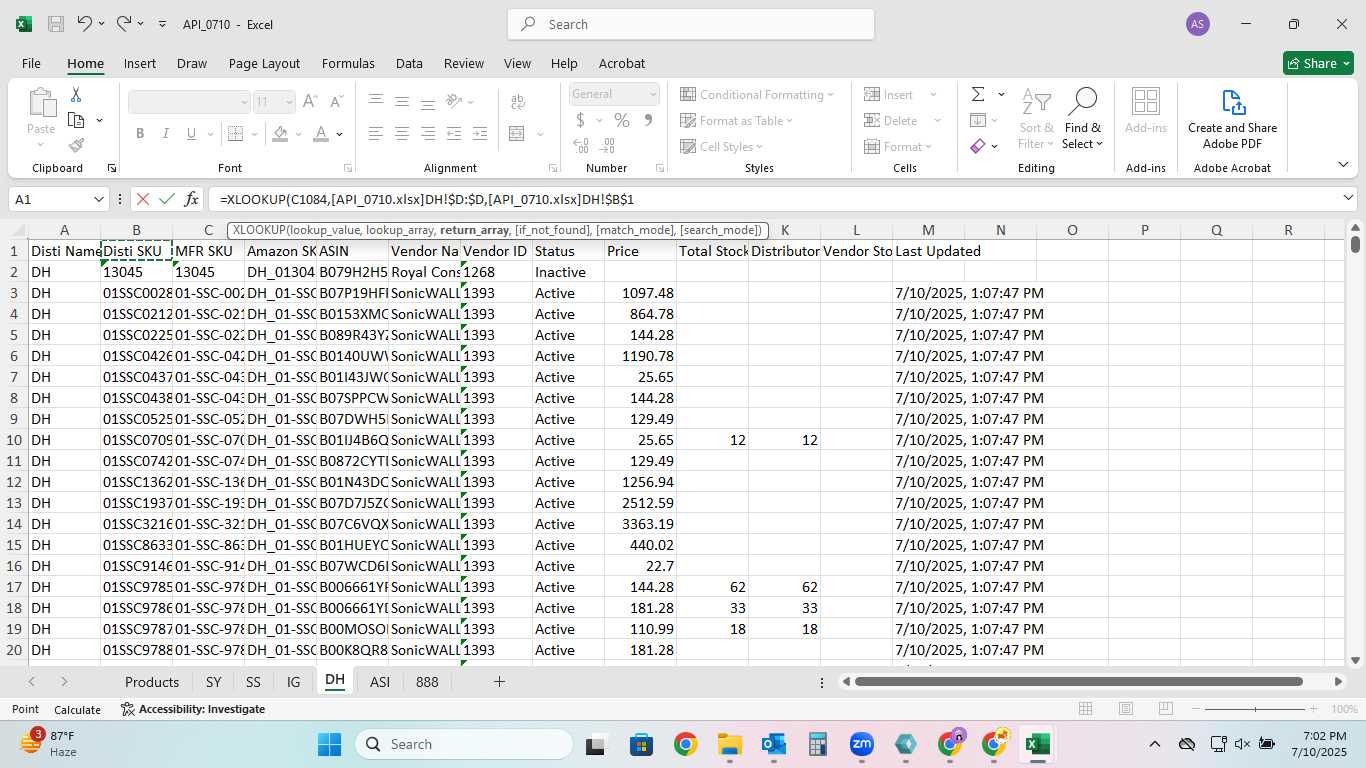Click the Merge & Center icon
This screenshot has width=1366, height=768.
[517, 133]
